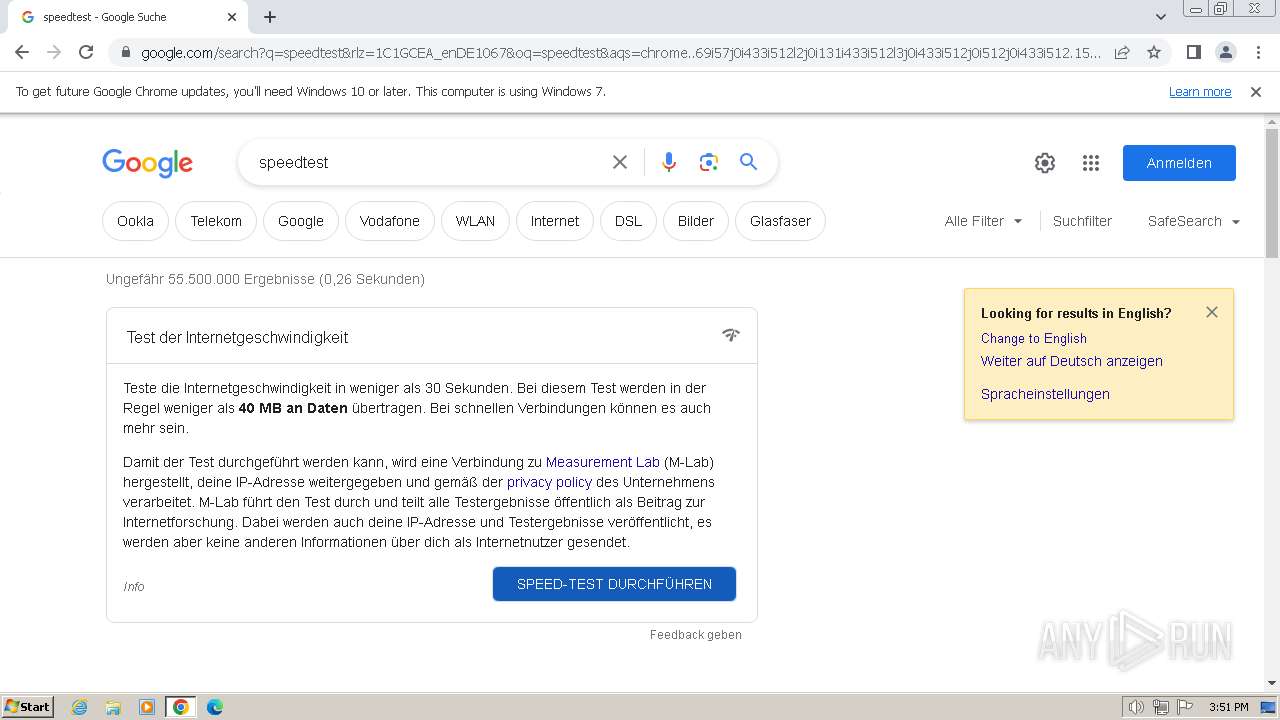Select the Telekom filter chip
The image size is (1280, 720).
pos(216,221)
